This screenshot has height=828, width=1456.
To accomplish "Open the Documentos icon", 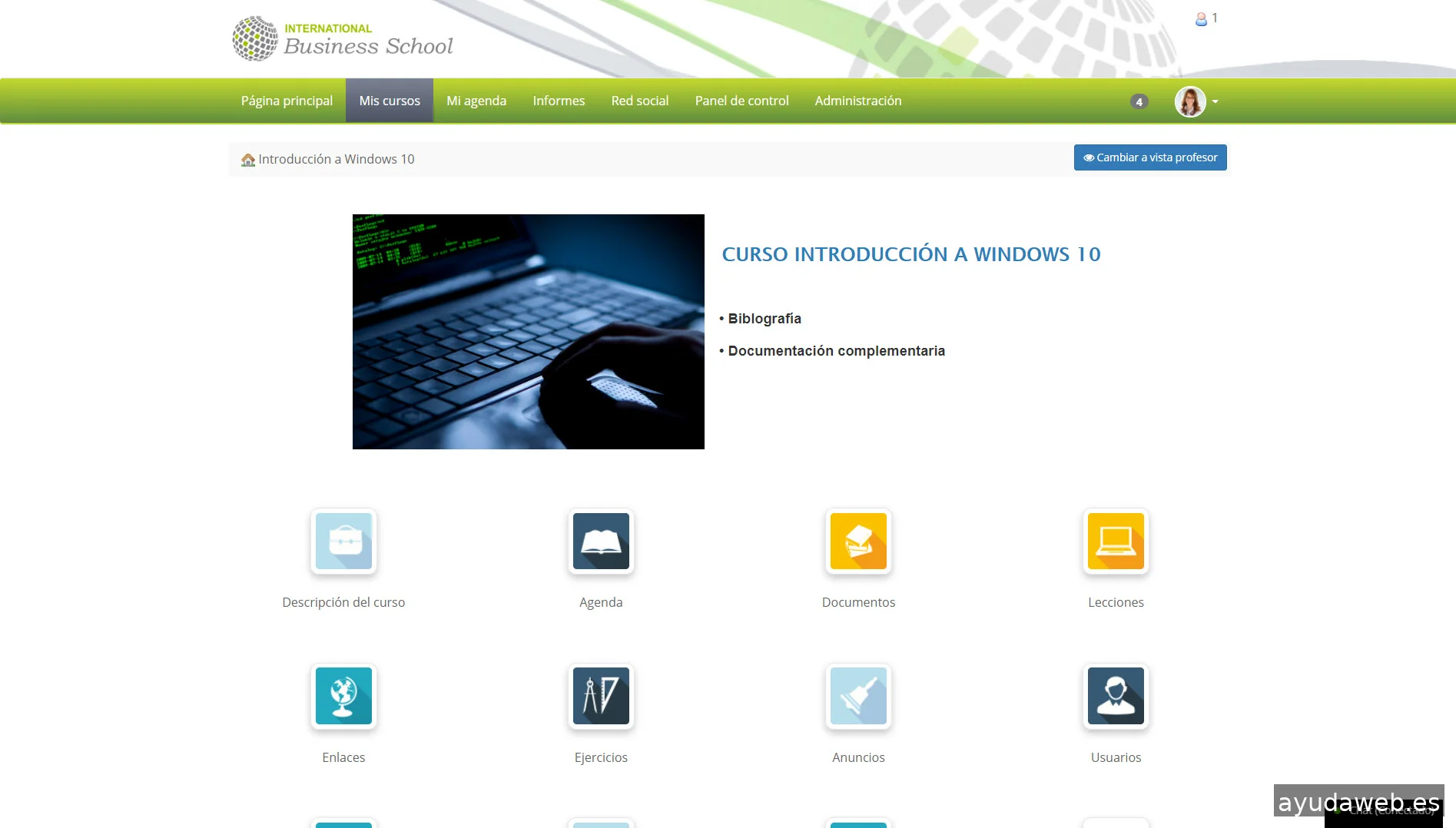I will coord(858,542).
